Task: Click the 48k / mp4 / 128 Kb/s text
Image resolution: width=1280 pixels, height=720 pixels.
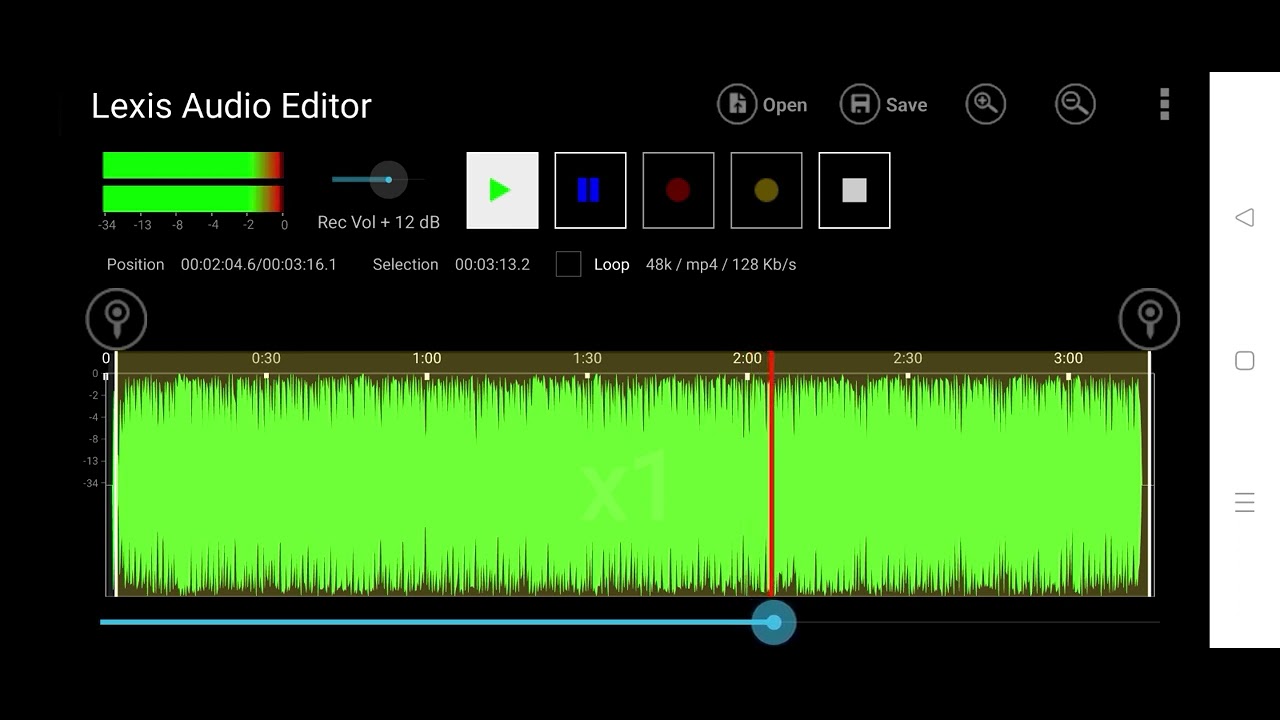Action: (x=721, y=264)
